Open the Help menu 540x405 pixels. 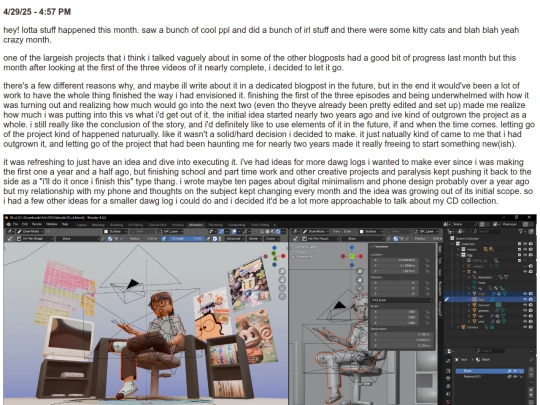[65, 225]
